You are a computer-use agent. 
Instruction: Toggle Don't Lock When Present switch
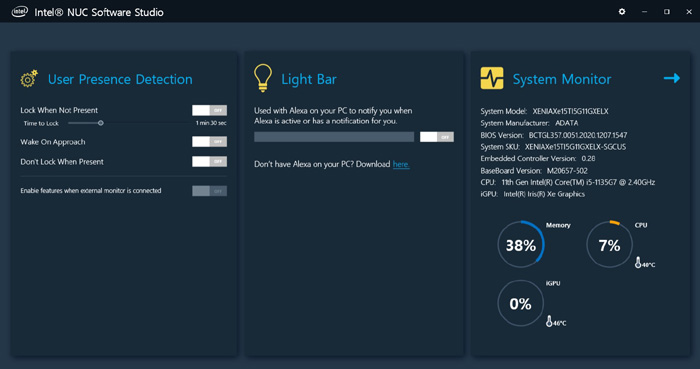209,162
